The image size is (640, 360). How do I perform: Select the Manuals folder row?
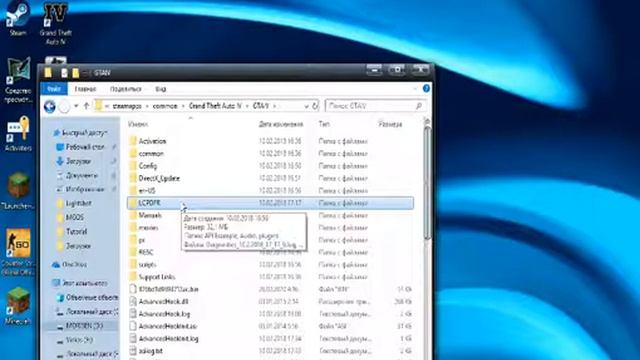(270, 216)
